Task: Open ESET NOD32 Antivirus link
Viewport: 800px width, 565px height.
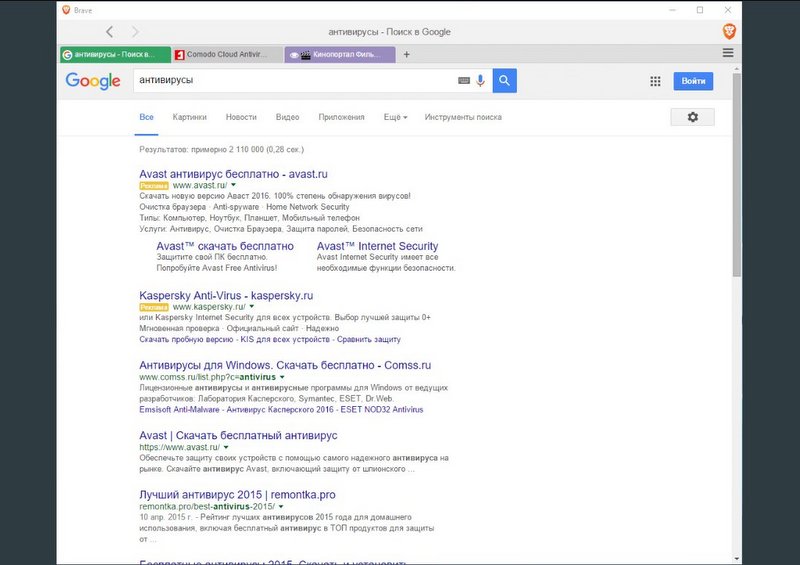Action: pyautogui.click(x=382, y=410)
